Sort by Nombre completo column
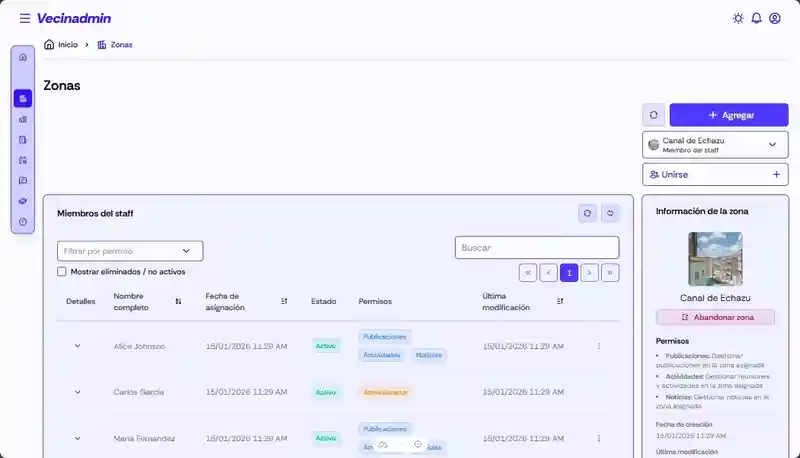 [178, 301]
